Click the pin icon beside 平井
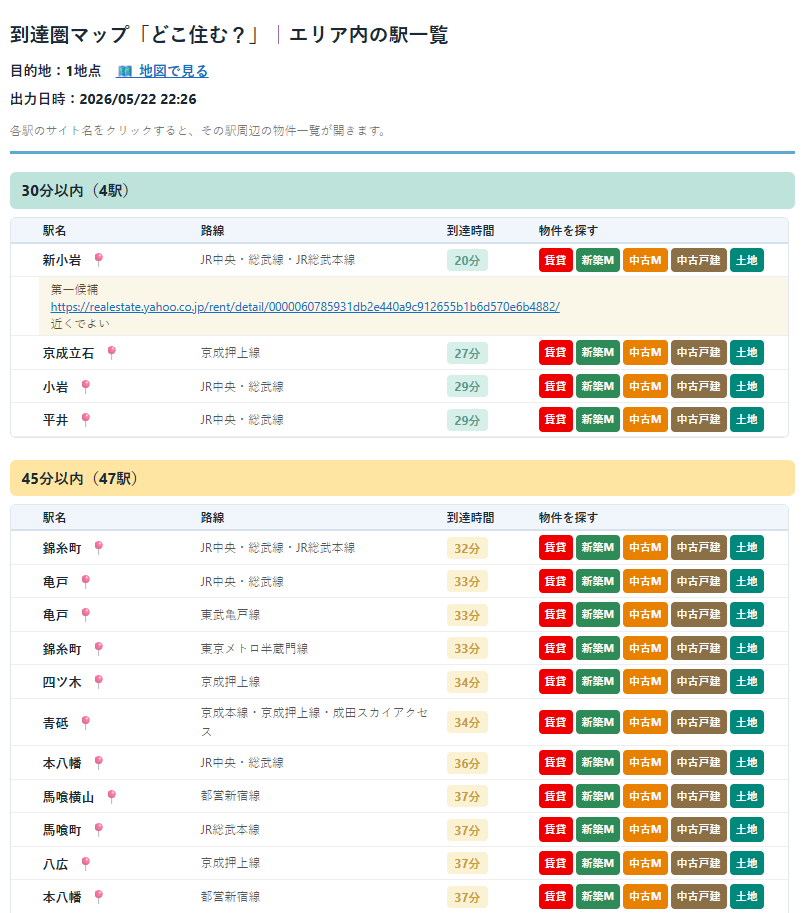803x913 pixels. tap(86, 419)
